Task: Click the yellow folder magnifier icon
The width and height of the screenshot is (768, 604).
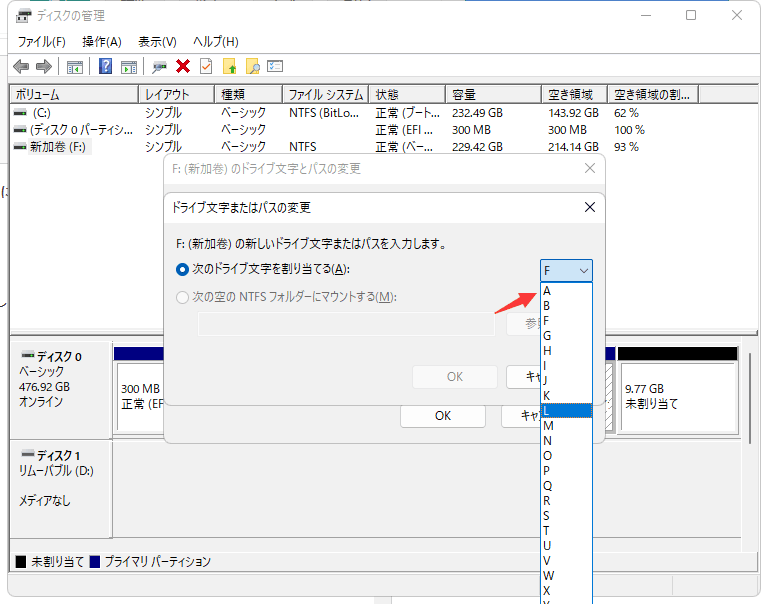Action: point(253,66)
